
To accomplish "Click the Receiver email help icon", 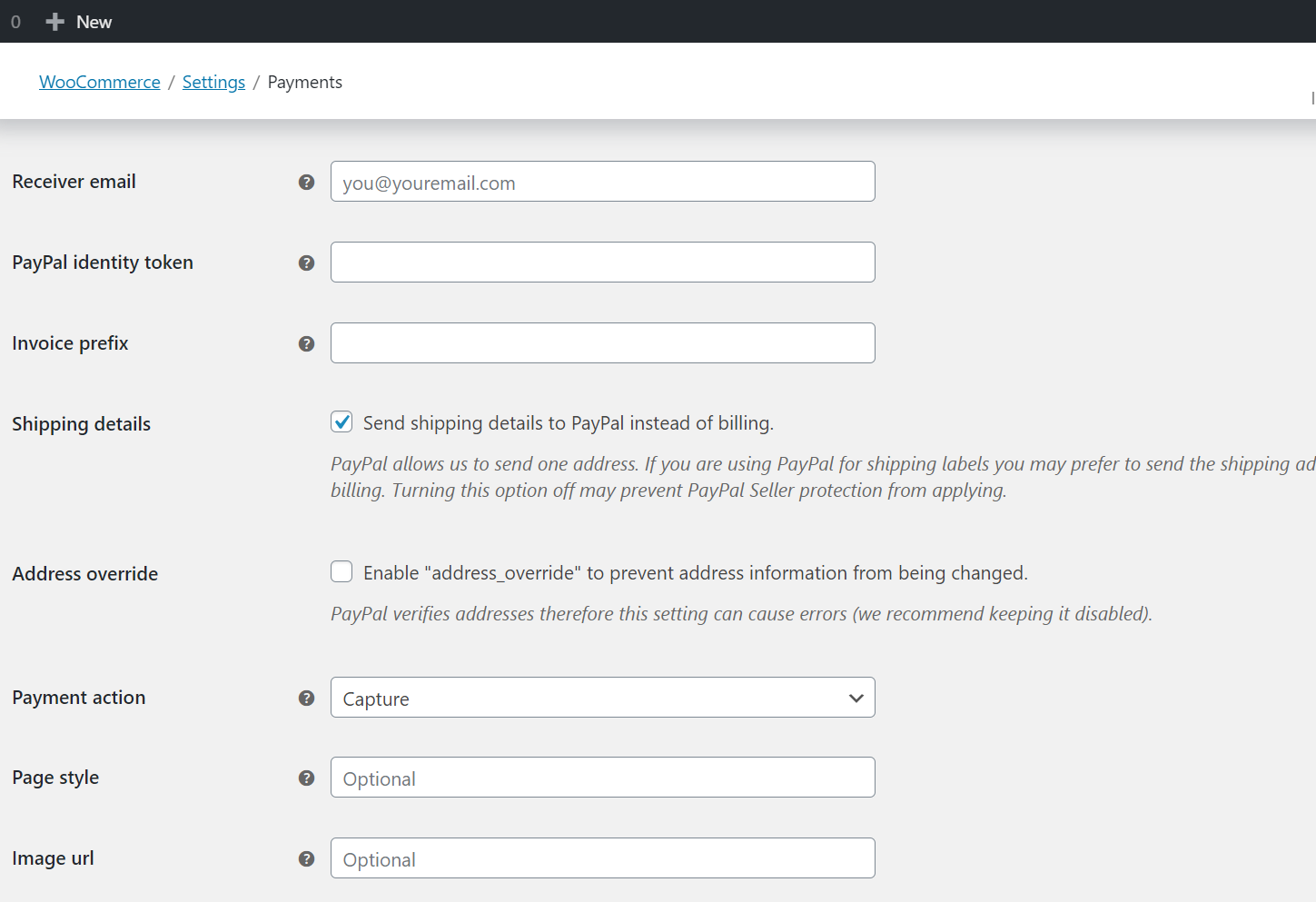I will coord(307,183).
